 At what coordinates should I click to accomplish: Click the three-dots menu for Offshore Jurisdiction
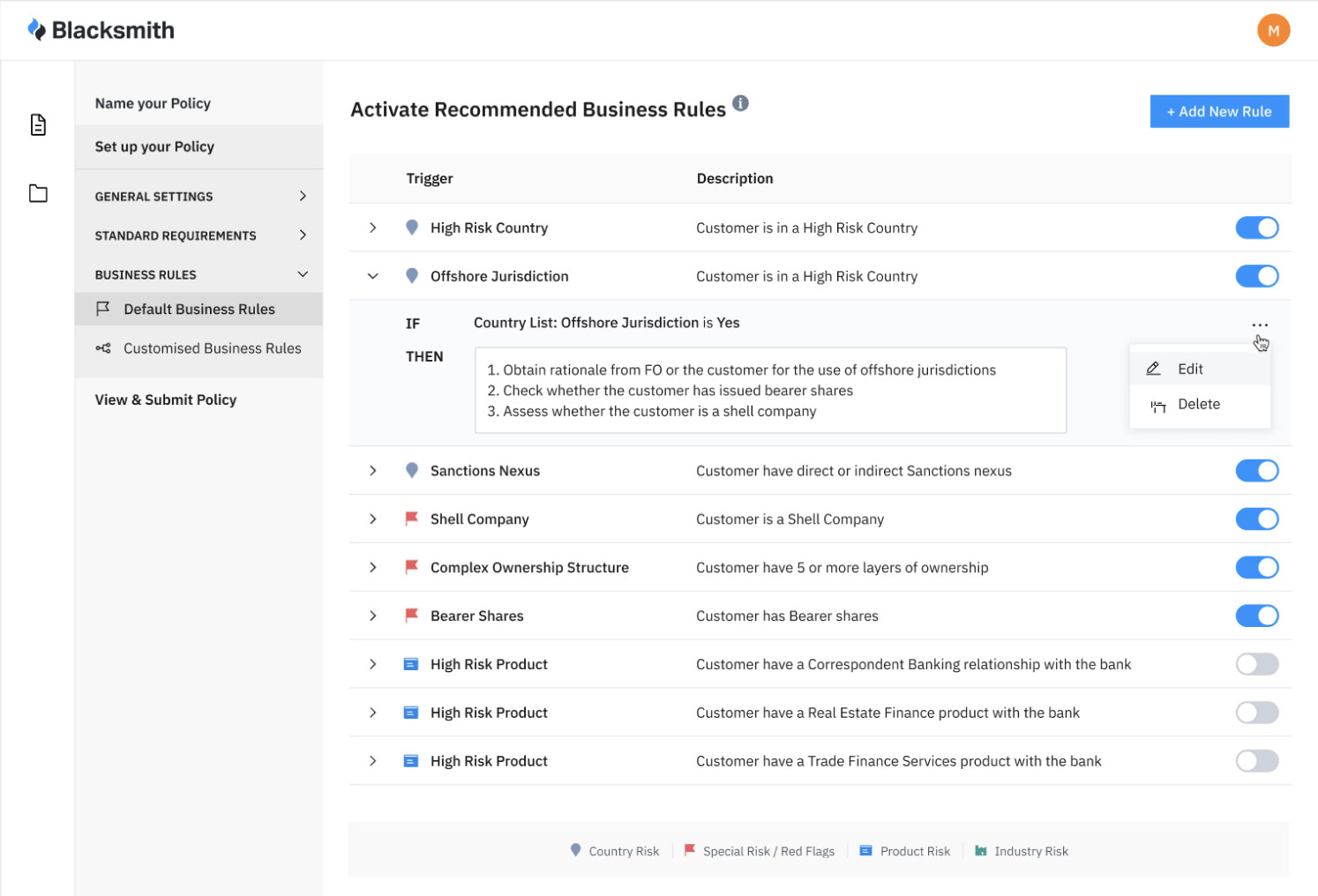1259,325
